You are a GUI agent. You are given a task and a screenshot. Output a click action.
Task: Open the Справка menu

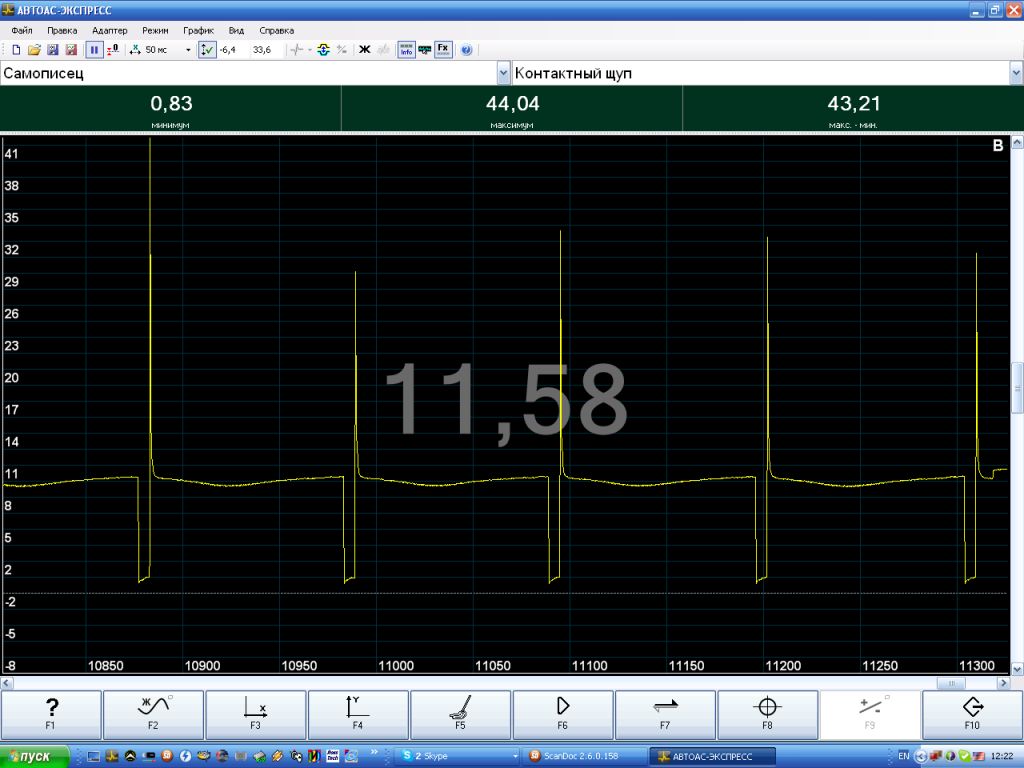(277, 30)
